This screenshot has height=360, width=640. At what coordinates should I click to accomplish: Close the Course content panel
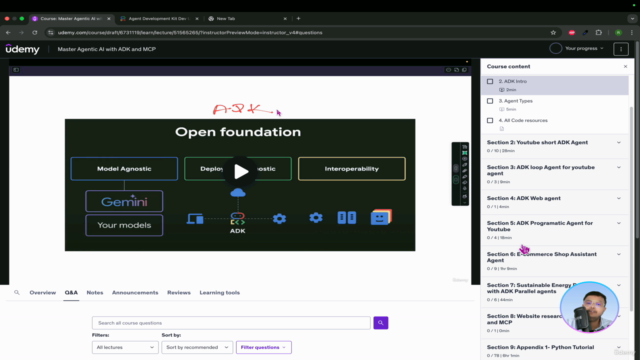tap(625, 67)
